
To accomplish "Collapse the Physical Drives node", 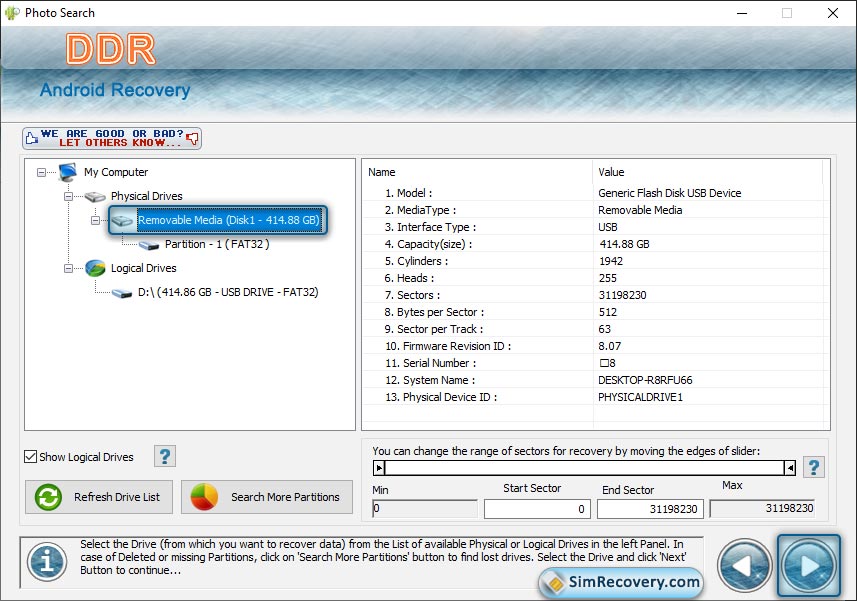I will [68, 197].
